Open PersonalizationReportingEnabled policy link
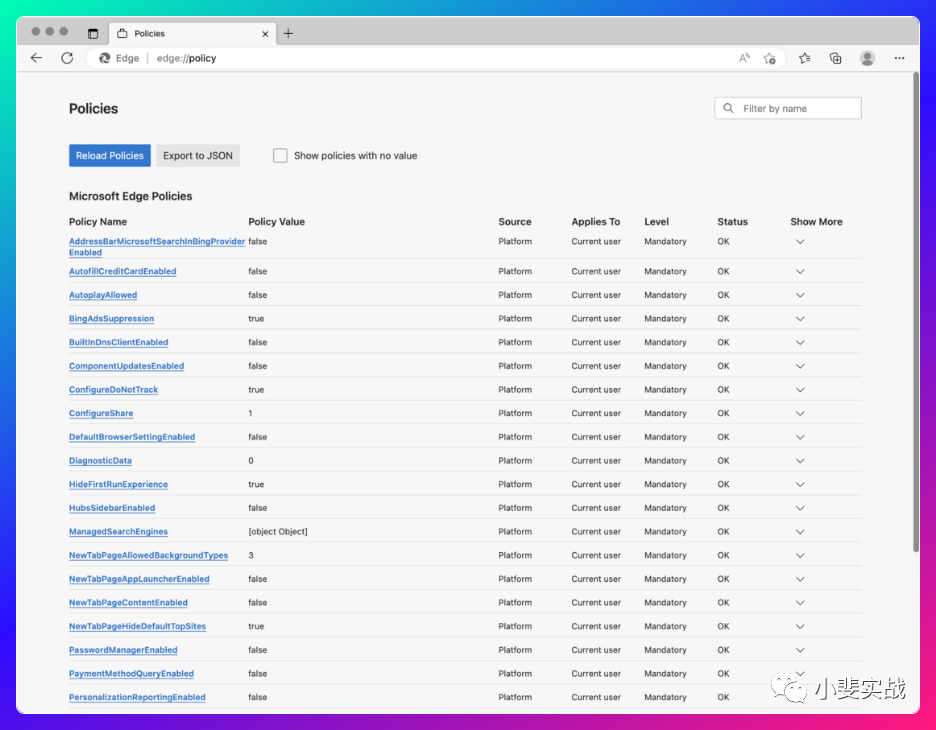936x730 pixels. (137, 697)
